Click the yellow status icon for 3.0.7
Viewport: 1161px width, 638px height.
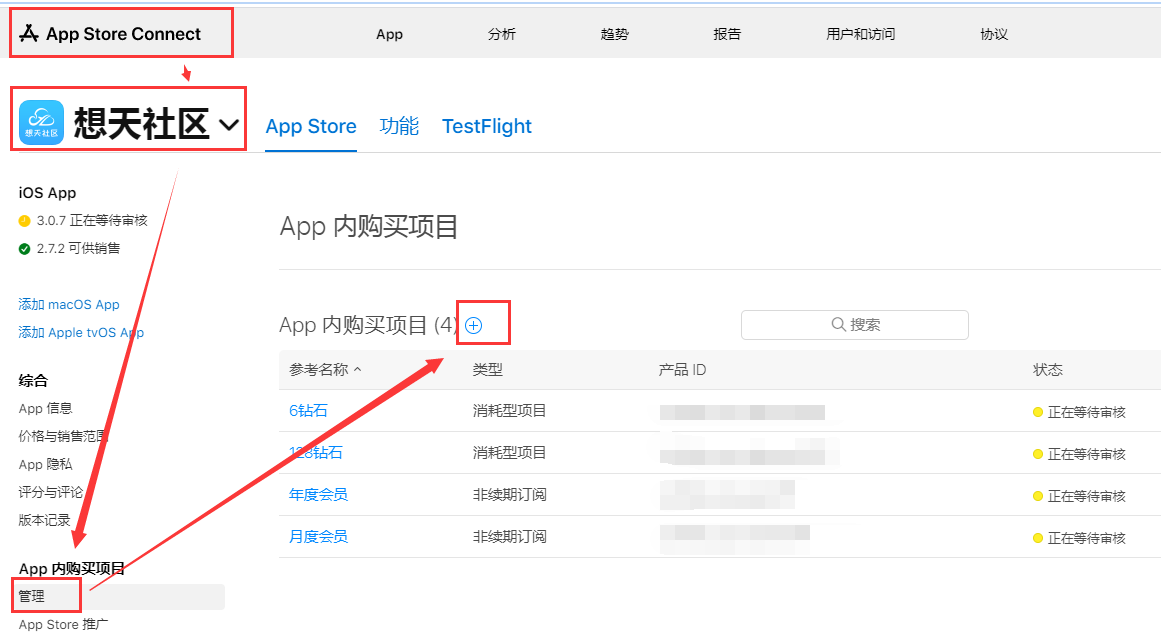point(24,221)
